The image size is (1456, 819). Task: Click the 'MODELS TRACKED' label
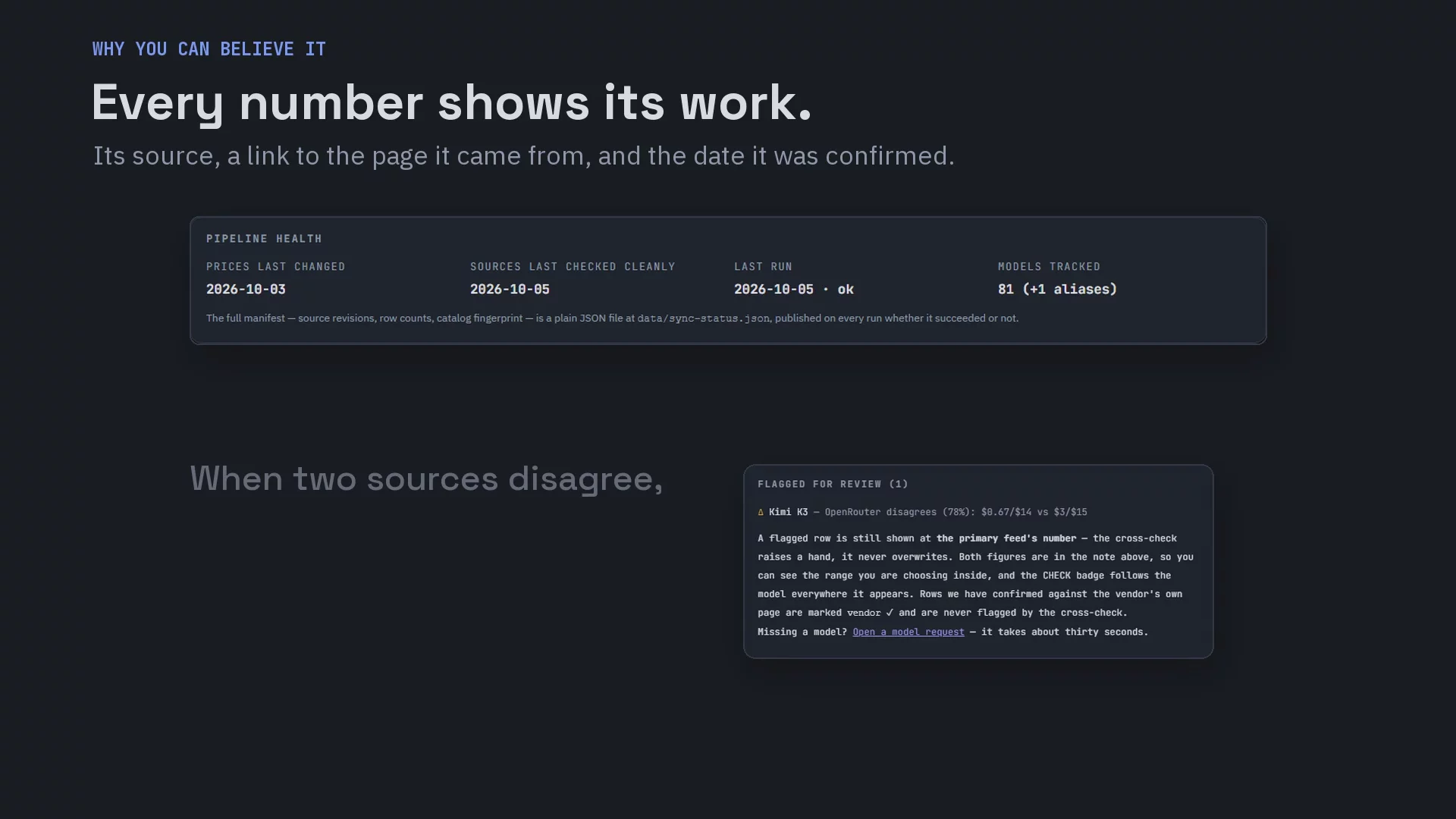pos(1049,267)
